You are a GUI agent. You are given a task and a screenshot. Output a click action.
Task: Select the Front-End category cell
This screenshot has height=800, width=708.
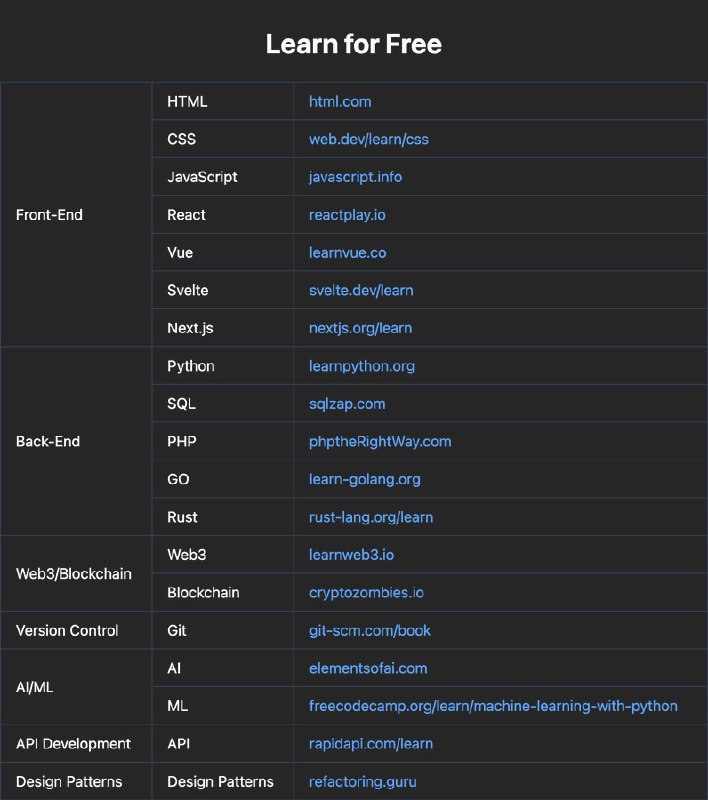click(x=76, y=215)
